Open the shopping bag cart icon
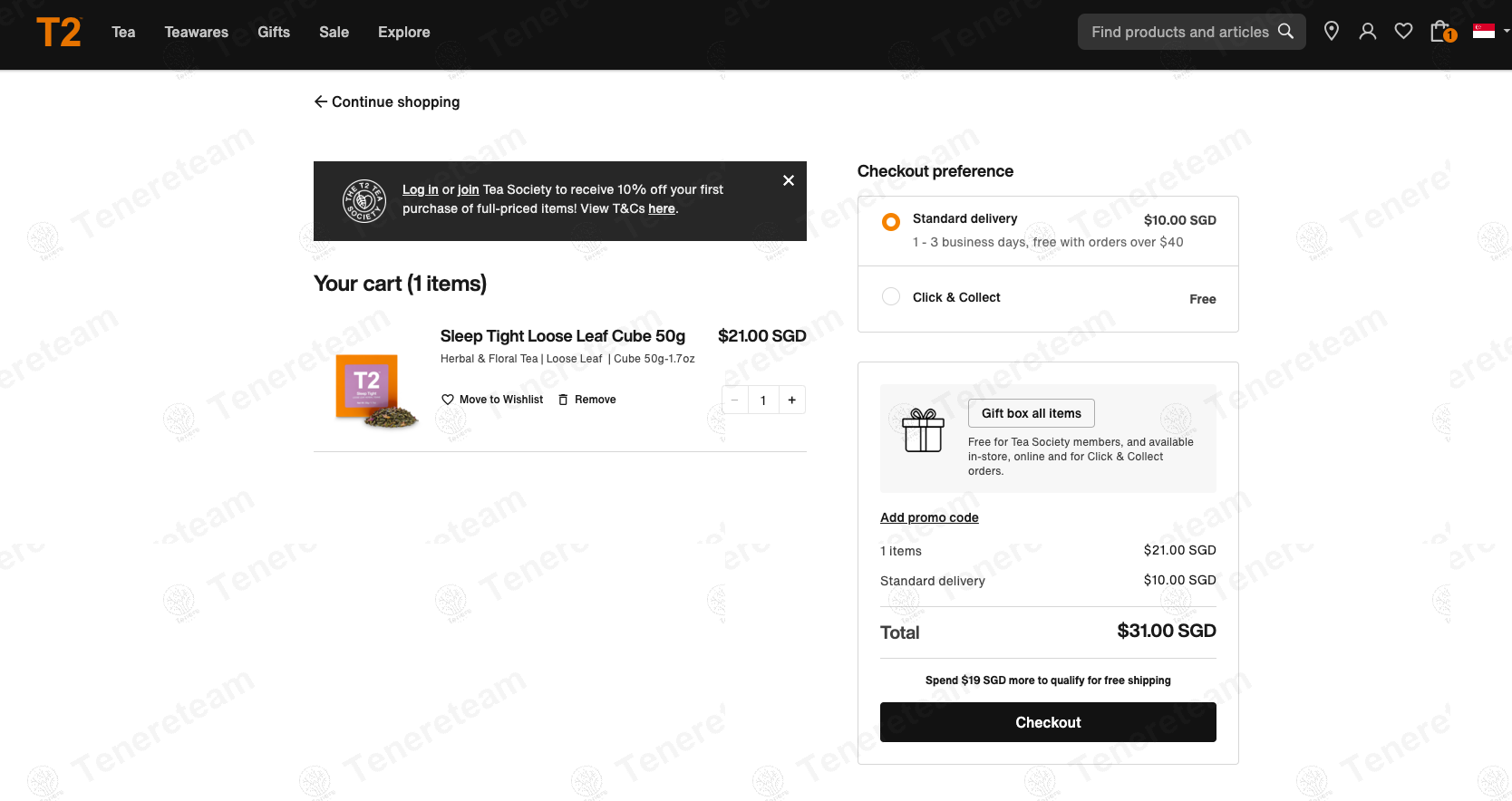Image resolution: width=1512 pixels, height=801 pixels. tap(1440, 32)
